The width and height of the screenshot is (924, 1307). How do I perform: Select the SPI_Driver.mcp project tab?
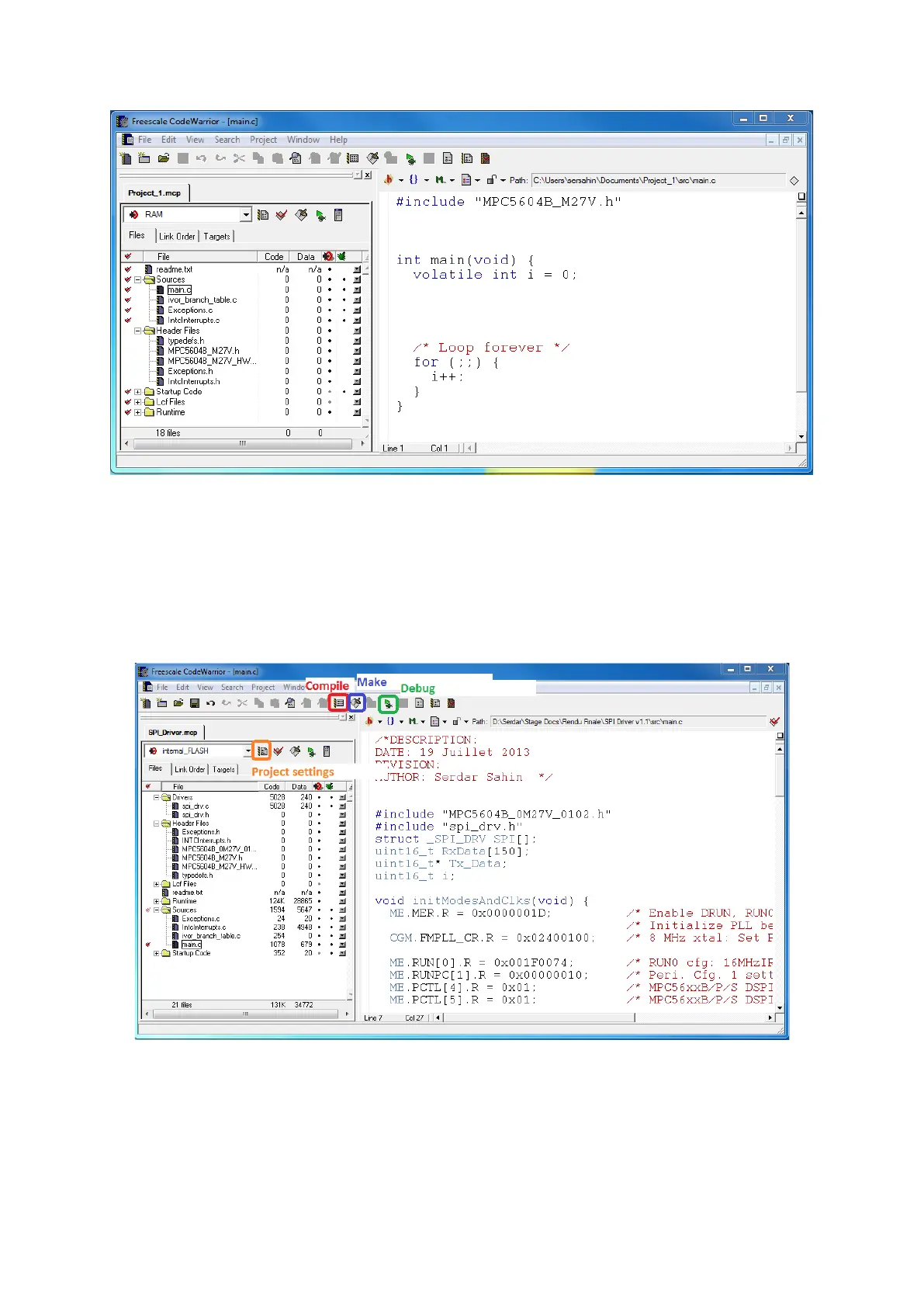172,732
